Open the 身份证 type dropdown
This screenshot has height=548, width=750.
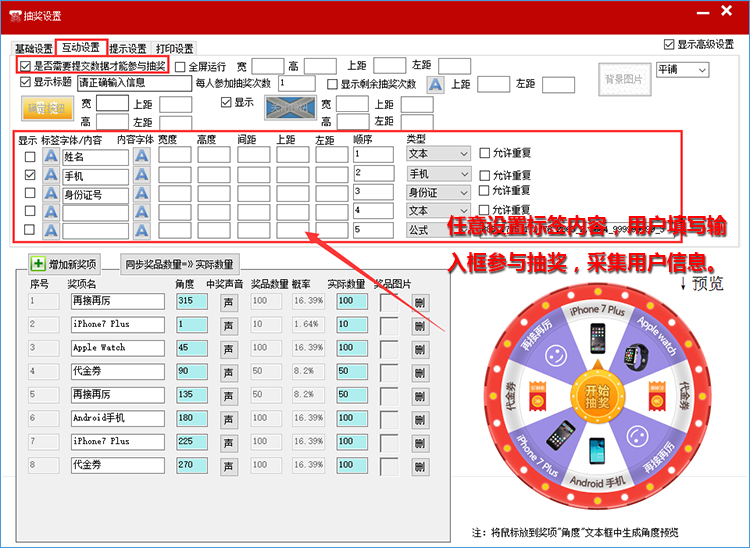coord(438,192)
